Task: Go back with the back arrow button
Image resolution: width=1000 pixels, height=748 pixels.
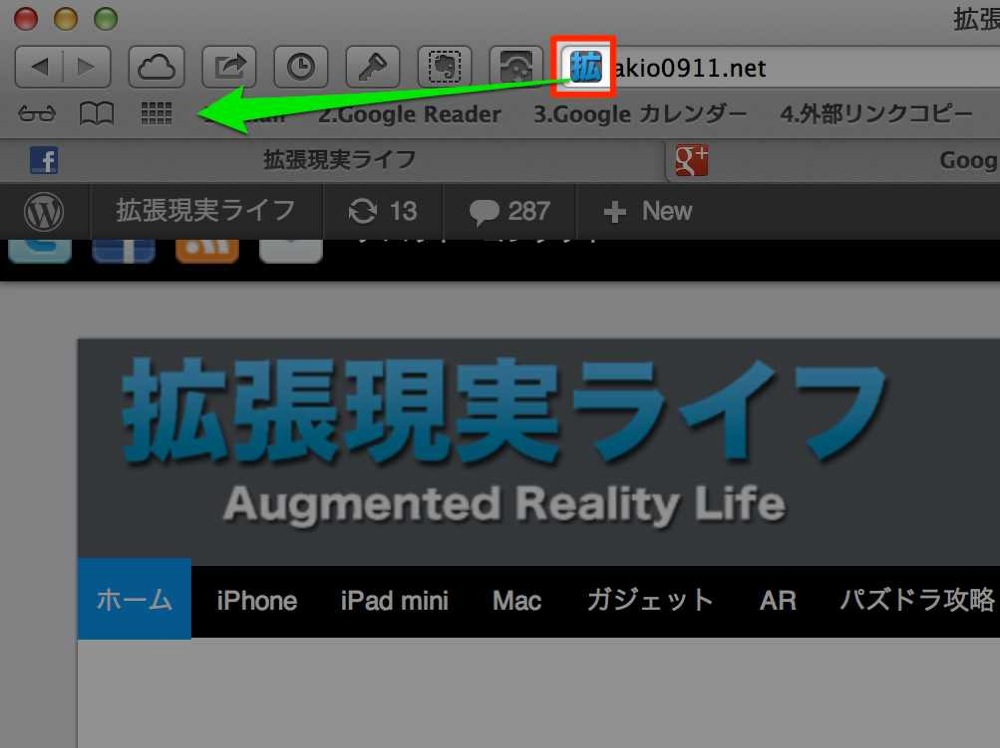Action: 39,66
